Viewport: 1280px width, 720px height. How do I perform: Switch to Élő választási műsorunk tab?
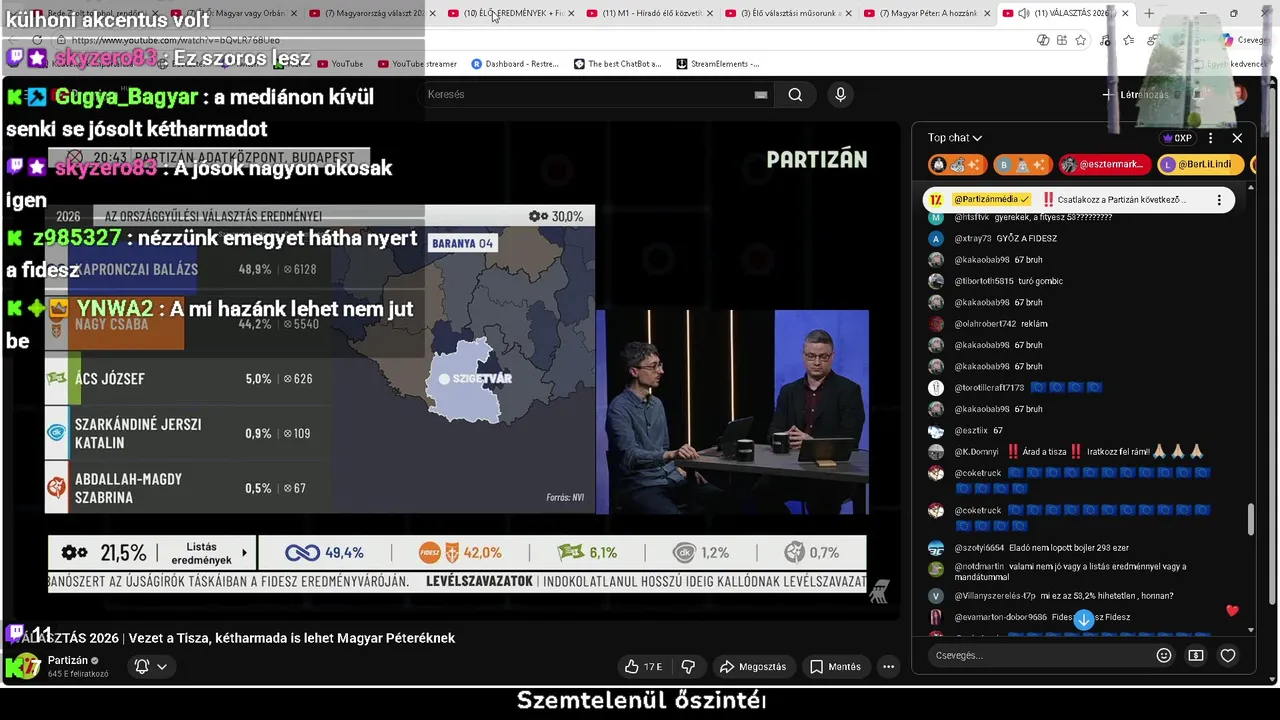coord(787,13)
